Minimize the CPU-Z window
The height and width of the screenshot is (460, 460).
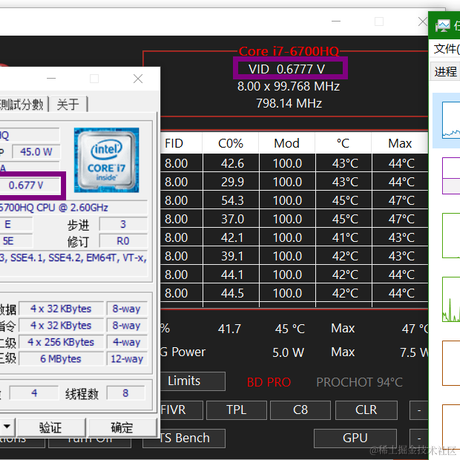51,79
